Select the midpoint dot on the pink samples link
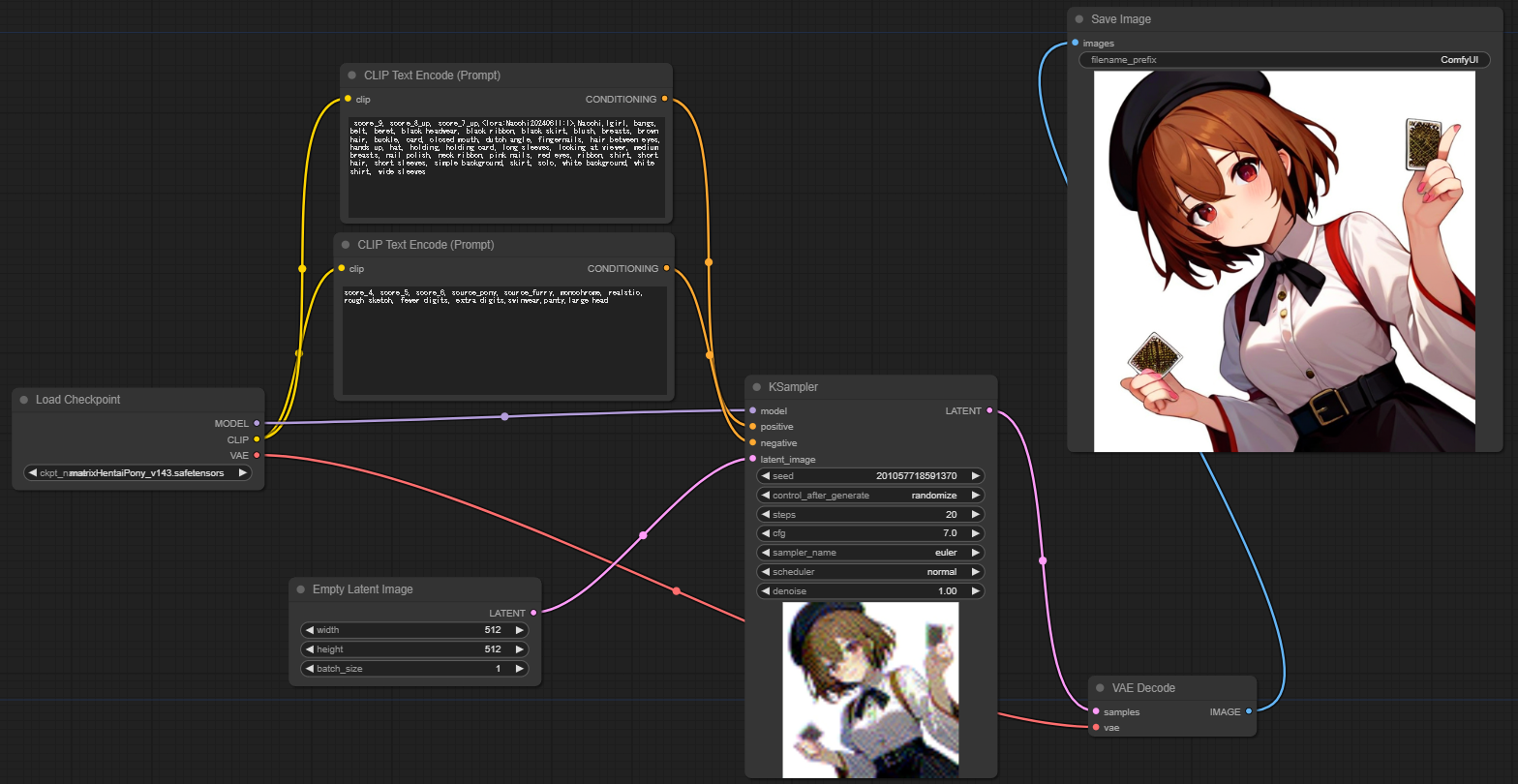This screenshot has width=1518, height=784. point(1043,560)
